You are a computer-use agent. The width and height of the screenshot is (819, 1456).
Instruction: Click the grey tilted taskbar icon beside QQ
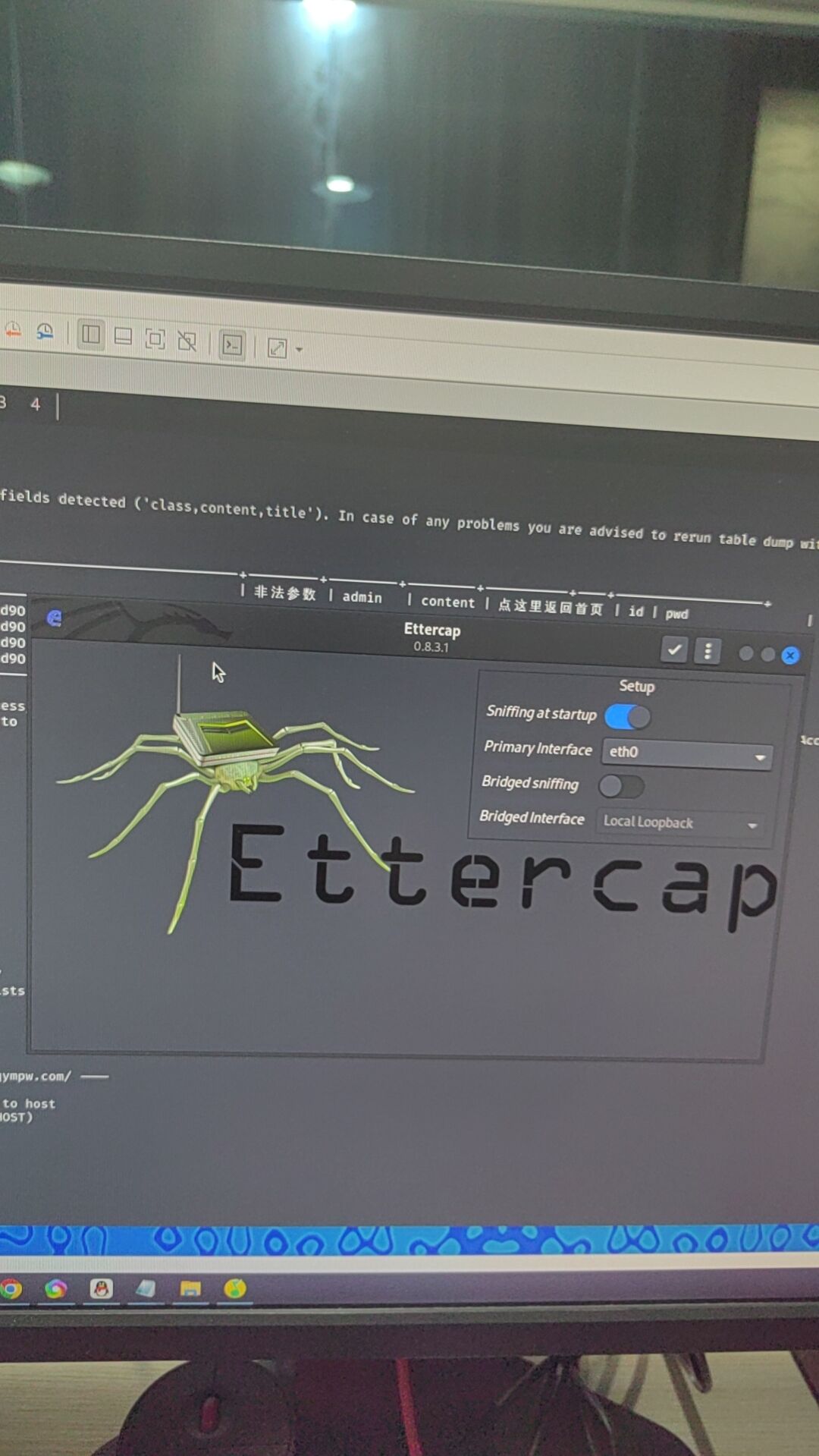click(x=146, y=1288)
